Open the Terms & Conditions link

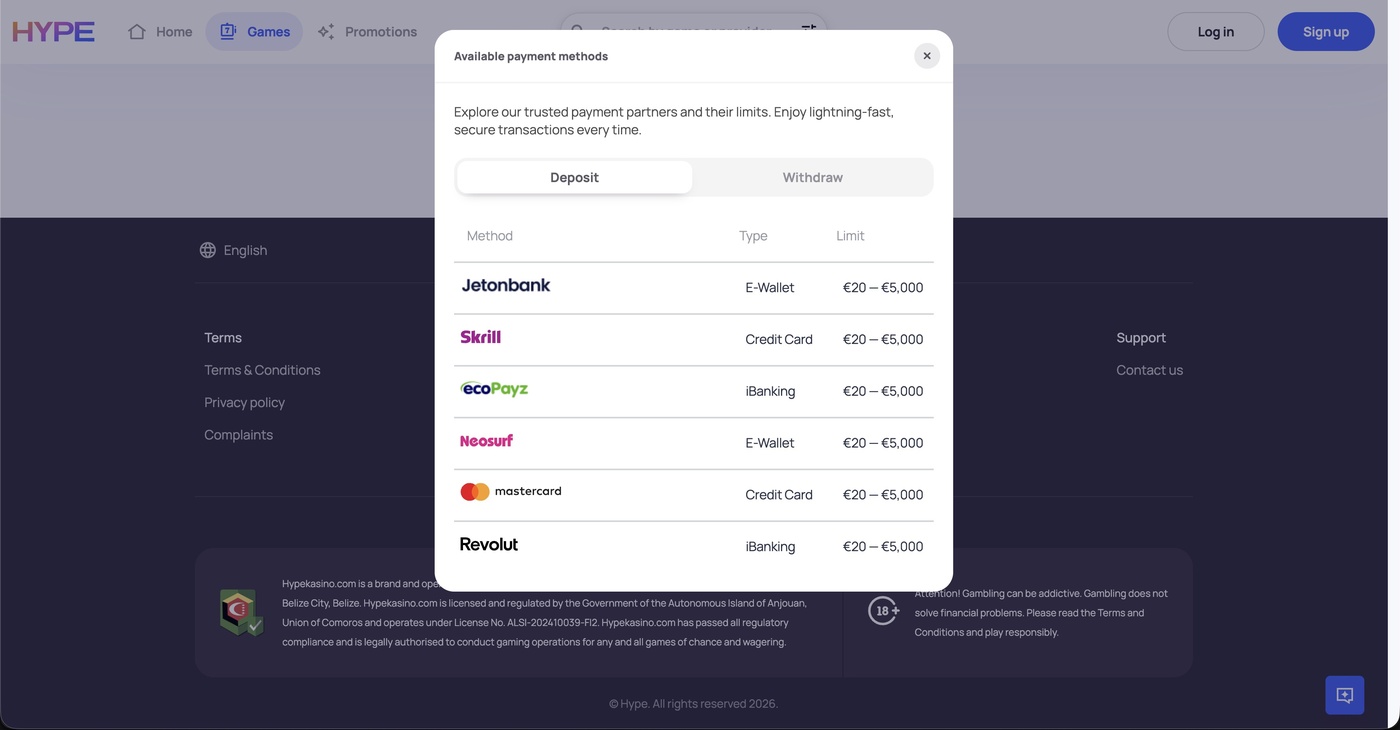click(262, 370)
